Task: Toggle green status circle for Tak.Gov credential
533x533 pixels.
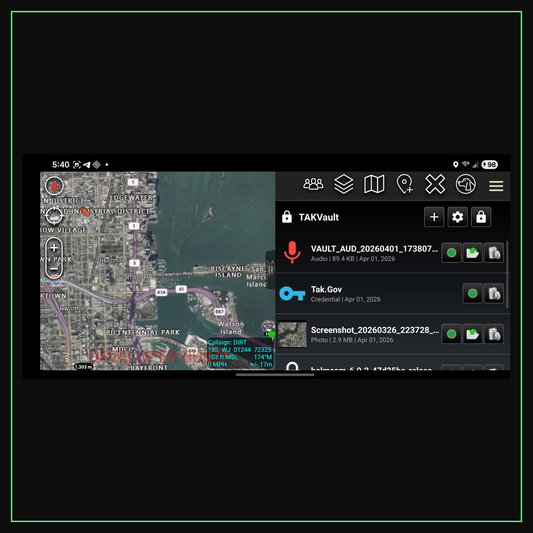Action: pyautogui.click(x=472, y=293)
